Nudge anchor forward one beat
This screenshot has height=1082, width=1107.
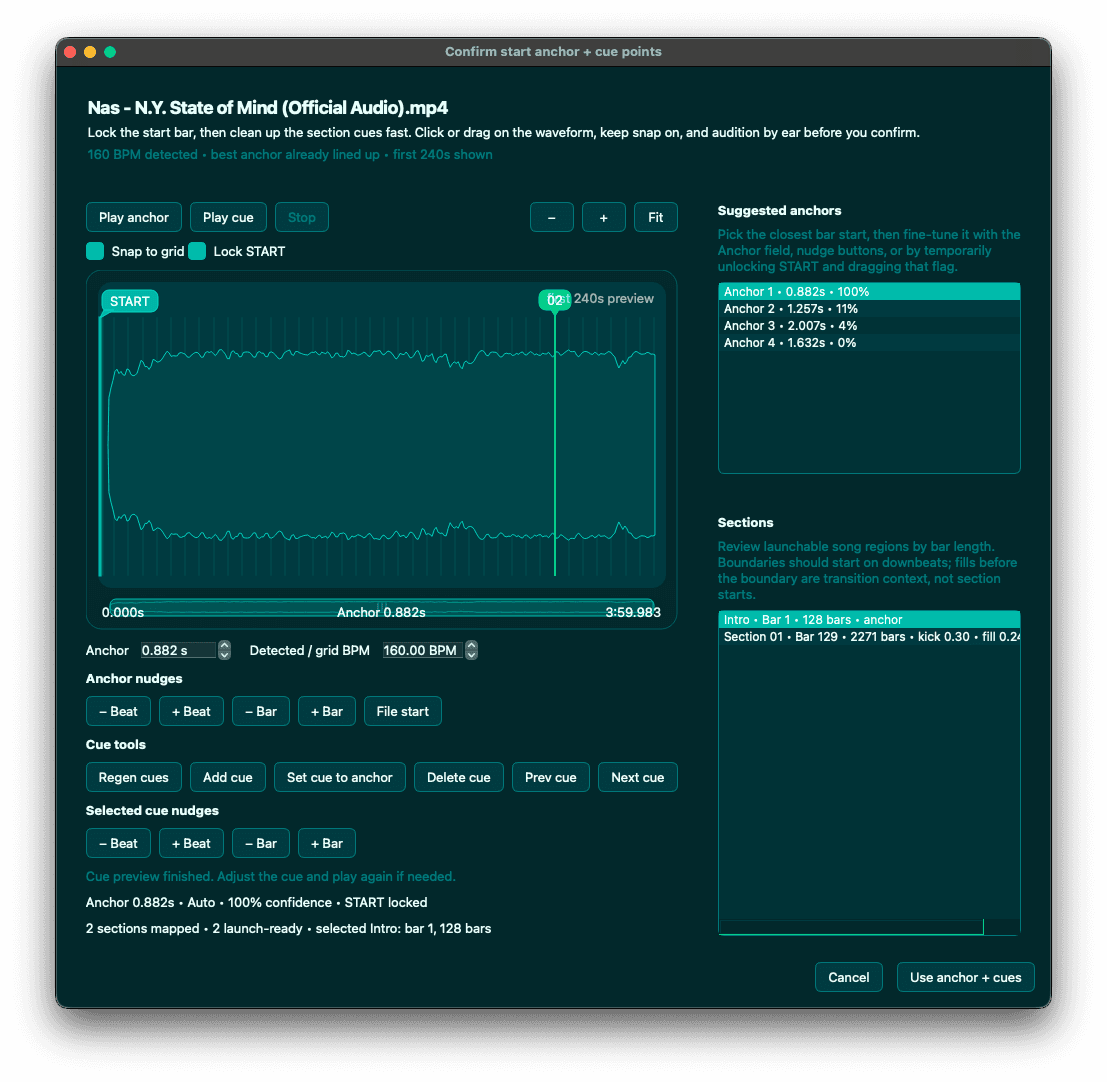[x=191, y=711]
